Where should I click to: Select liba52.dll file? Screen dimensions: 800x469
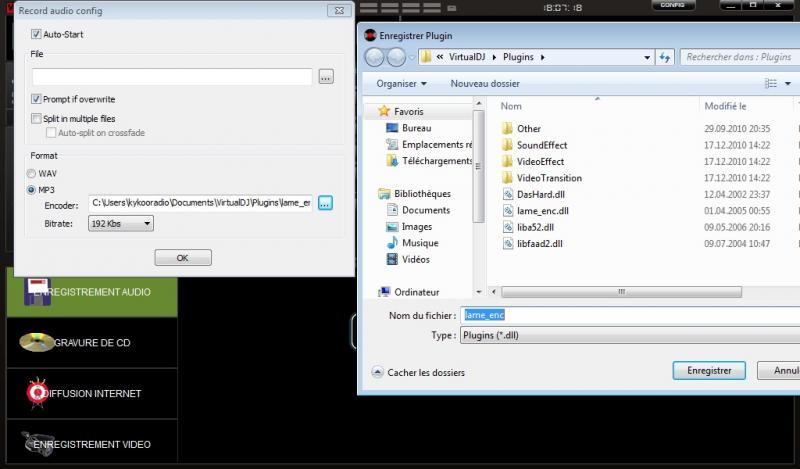535,227
